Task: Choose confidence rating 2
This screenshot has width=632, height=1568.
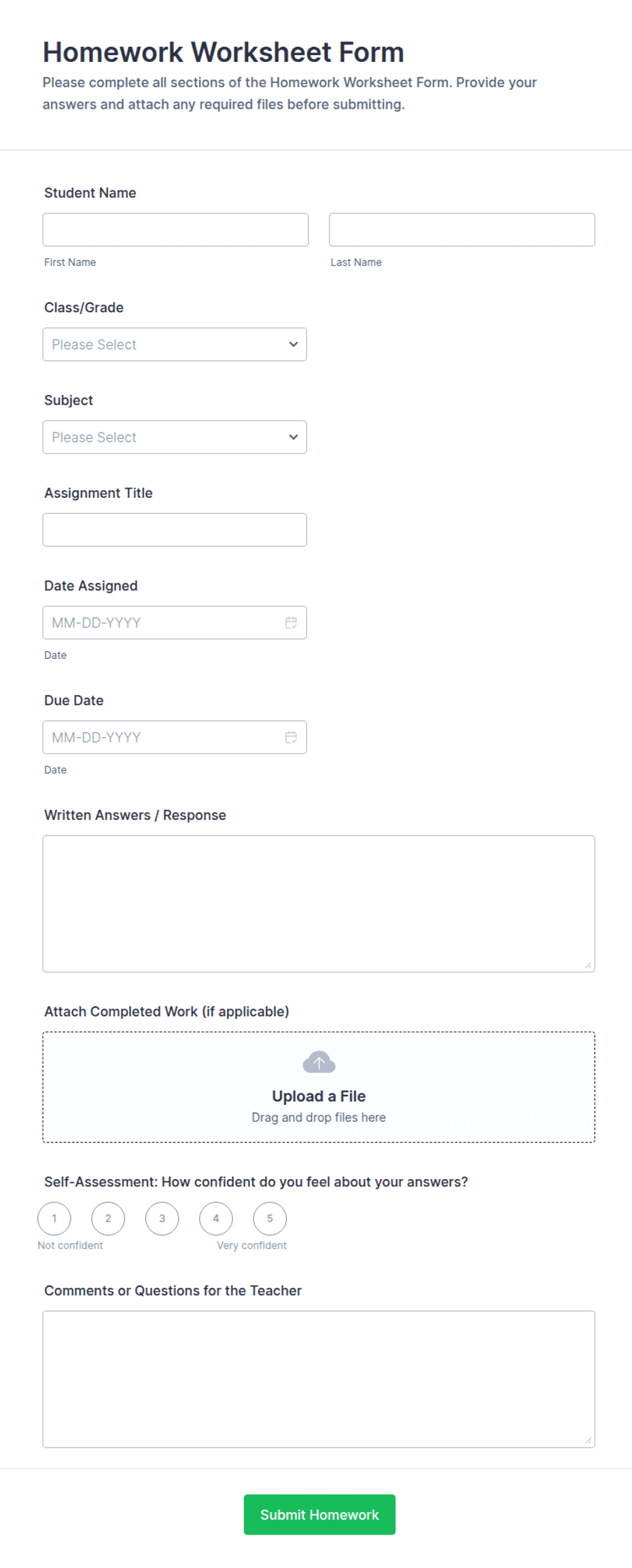Action: (108, 1218)
